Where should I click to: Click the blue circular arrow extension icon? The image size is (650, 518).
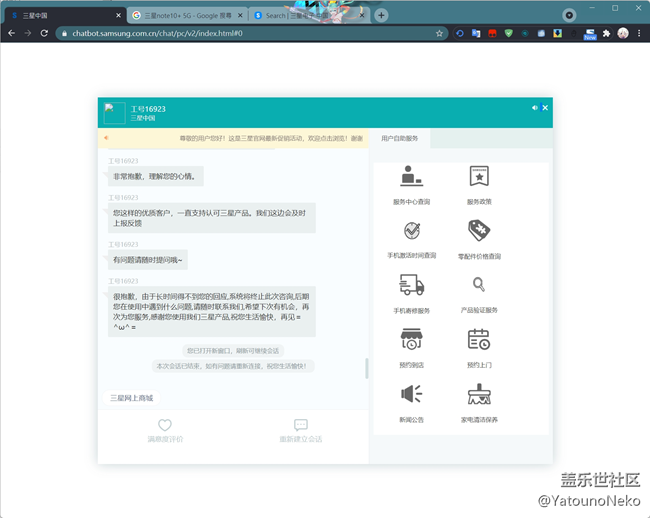(460, 33)
